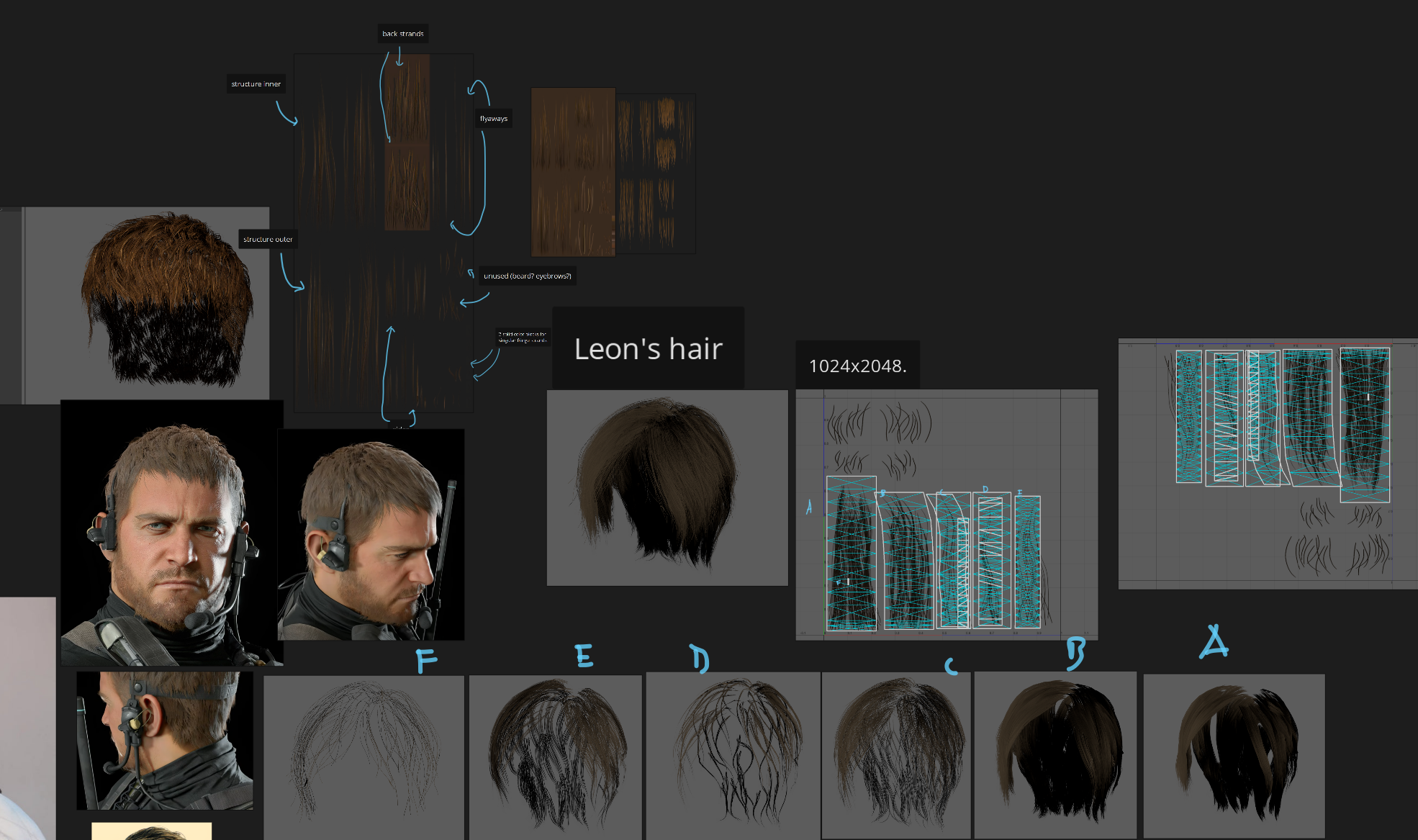Click the side-profile soldier headset image

(371, 534)
